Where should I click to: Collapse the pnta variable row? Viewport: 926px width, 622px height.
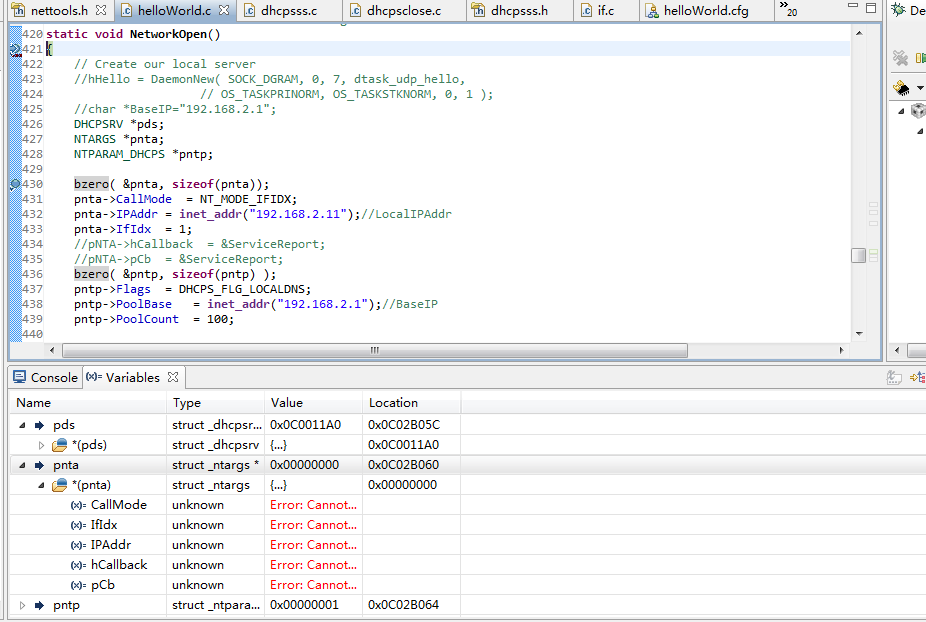click(x=22, y=465)
